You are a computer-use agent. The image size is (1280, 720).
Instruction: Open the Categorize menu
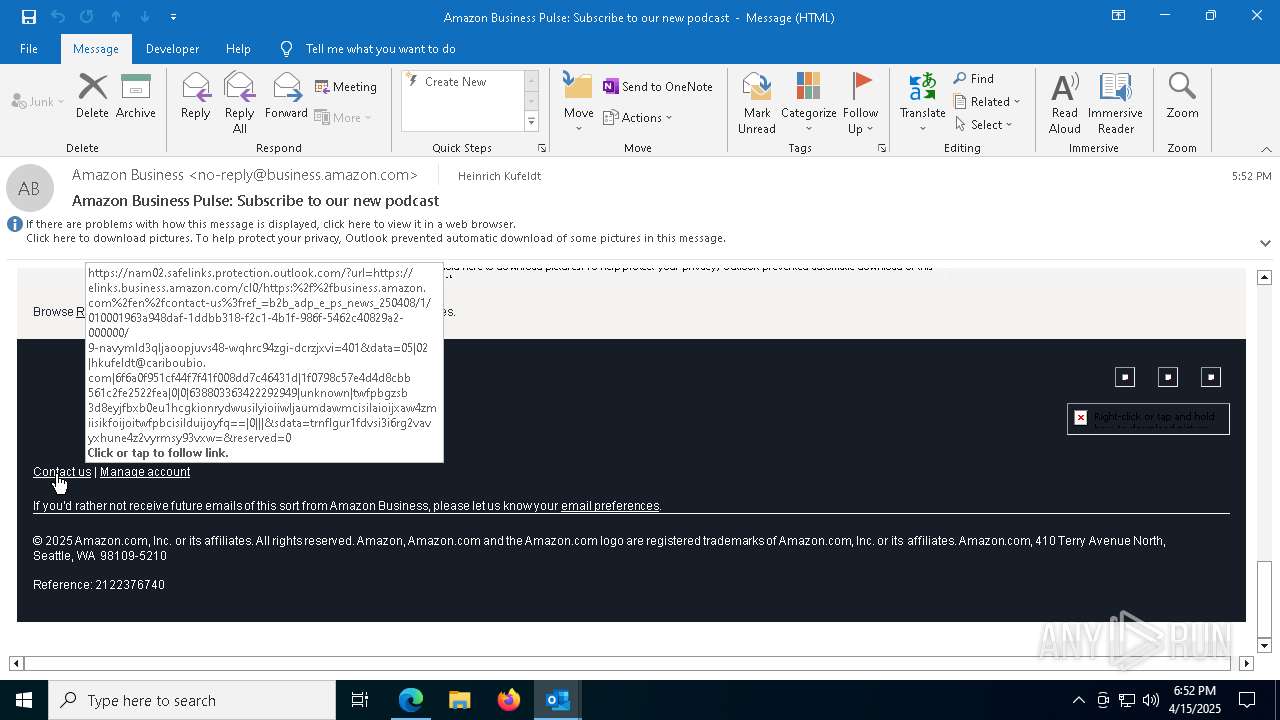(x=808, y=103)
